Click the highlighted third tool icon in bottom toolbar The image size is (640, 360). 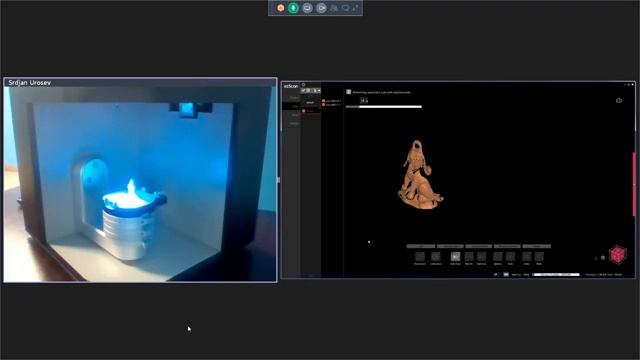click(x=455, y=256)
